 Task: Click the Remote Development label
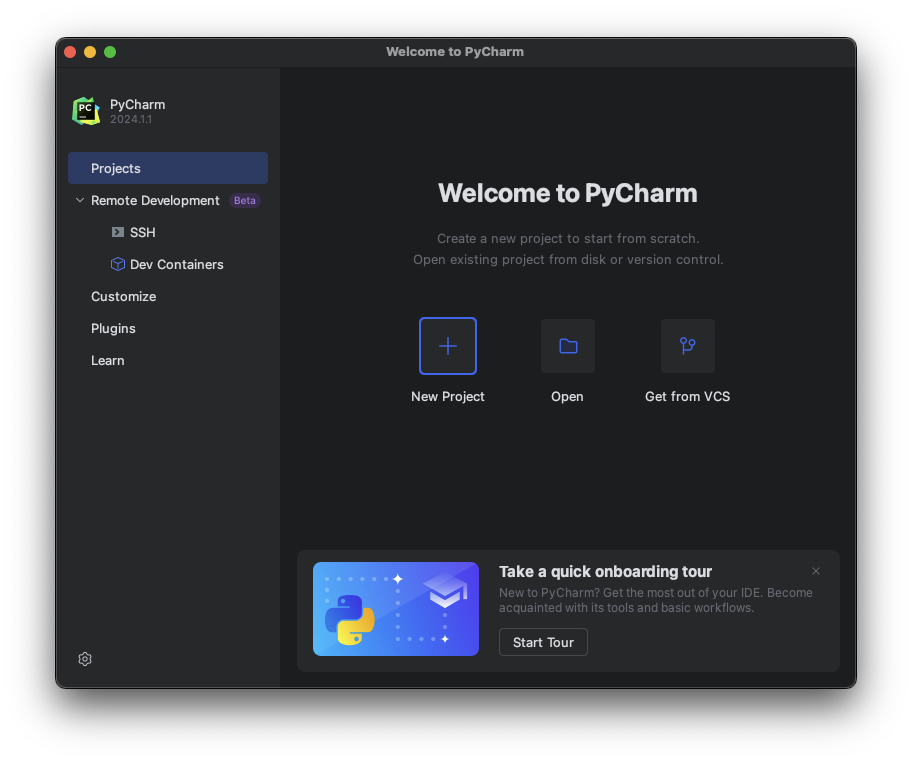coord(155,200)
